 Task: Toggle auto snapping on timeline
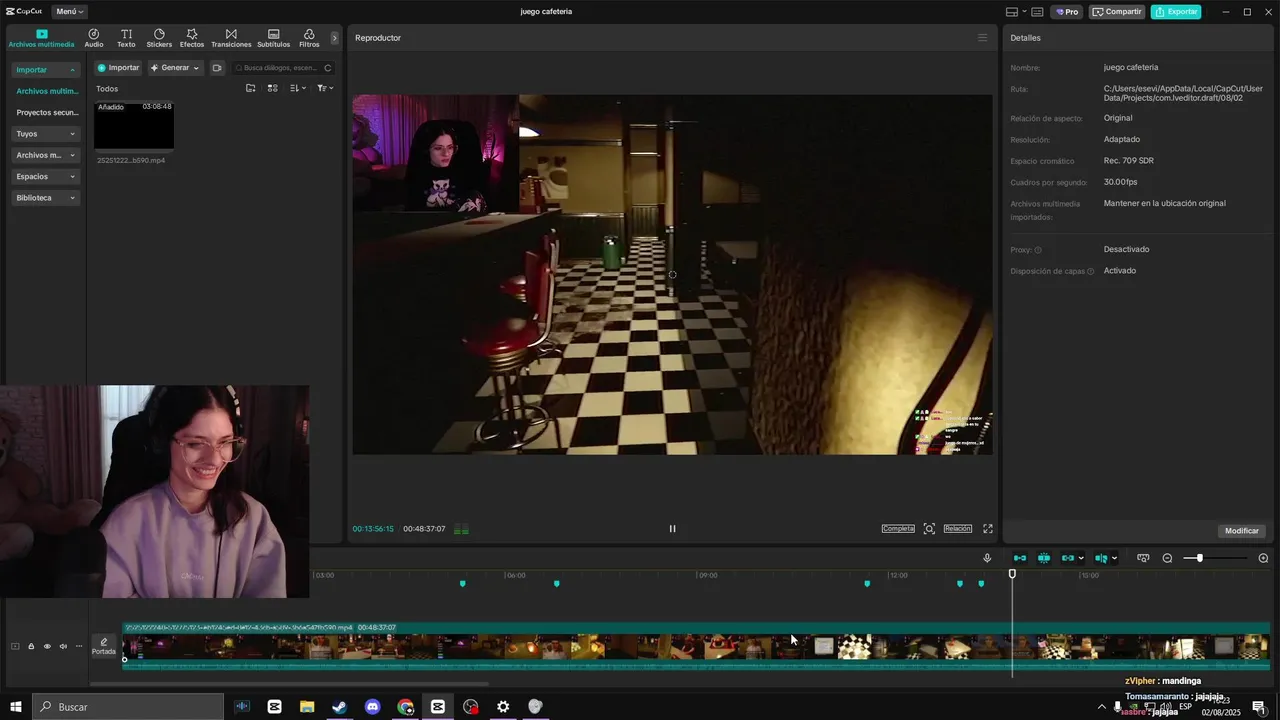pos(1044,558)
